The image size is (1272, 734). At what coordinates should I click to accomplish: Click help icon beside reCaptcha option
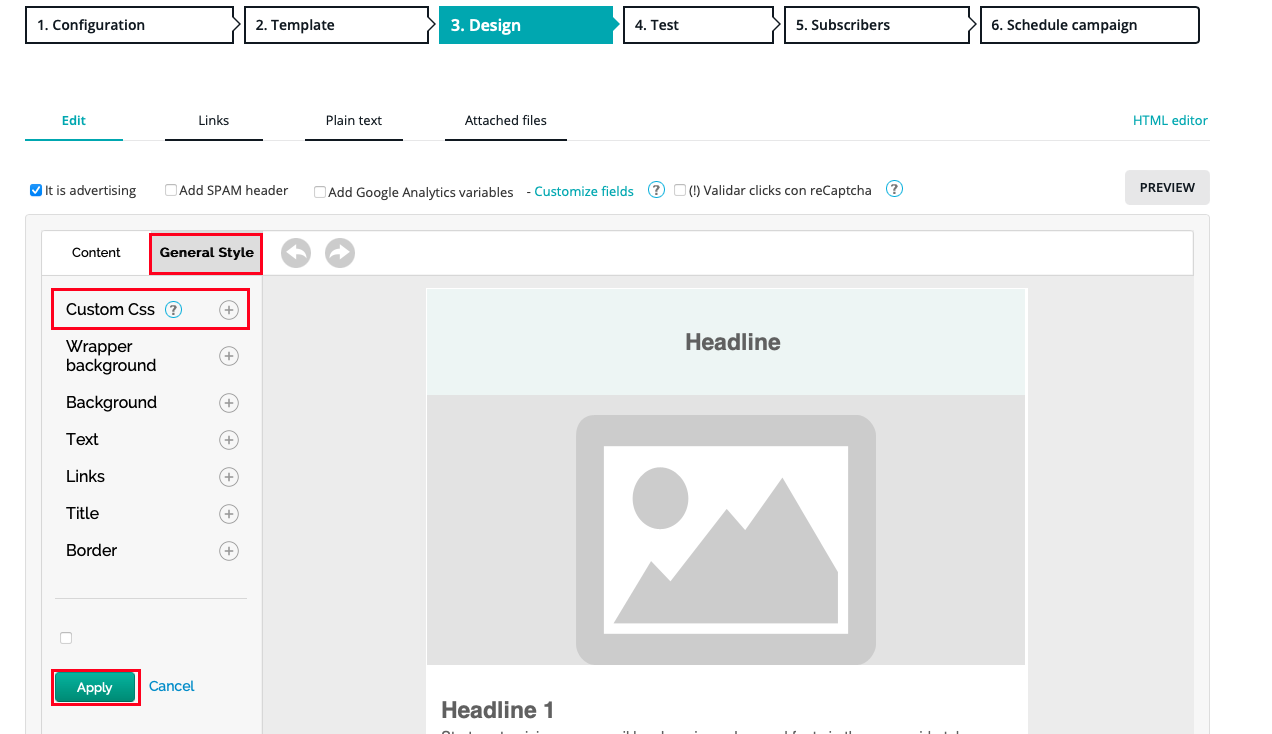(895, 189)
